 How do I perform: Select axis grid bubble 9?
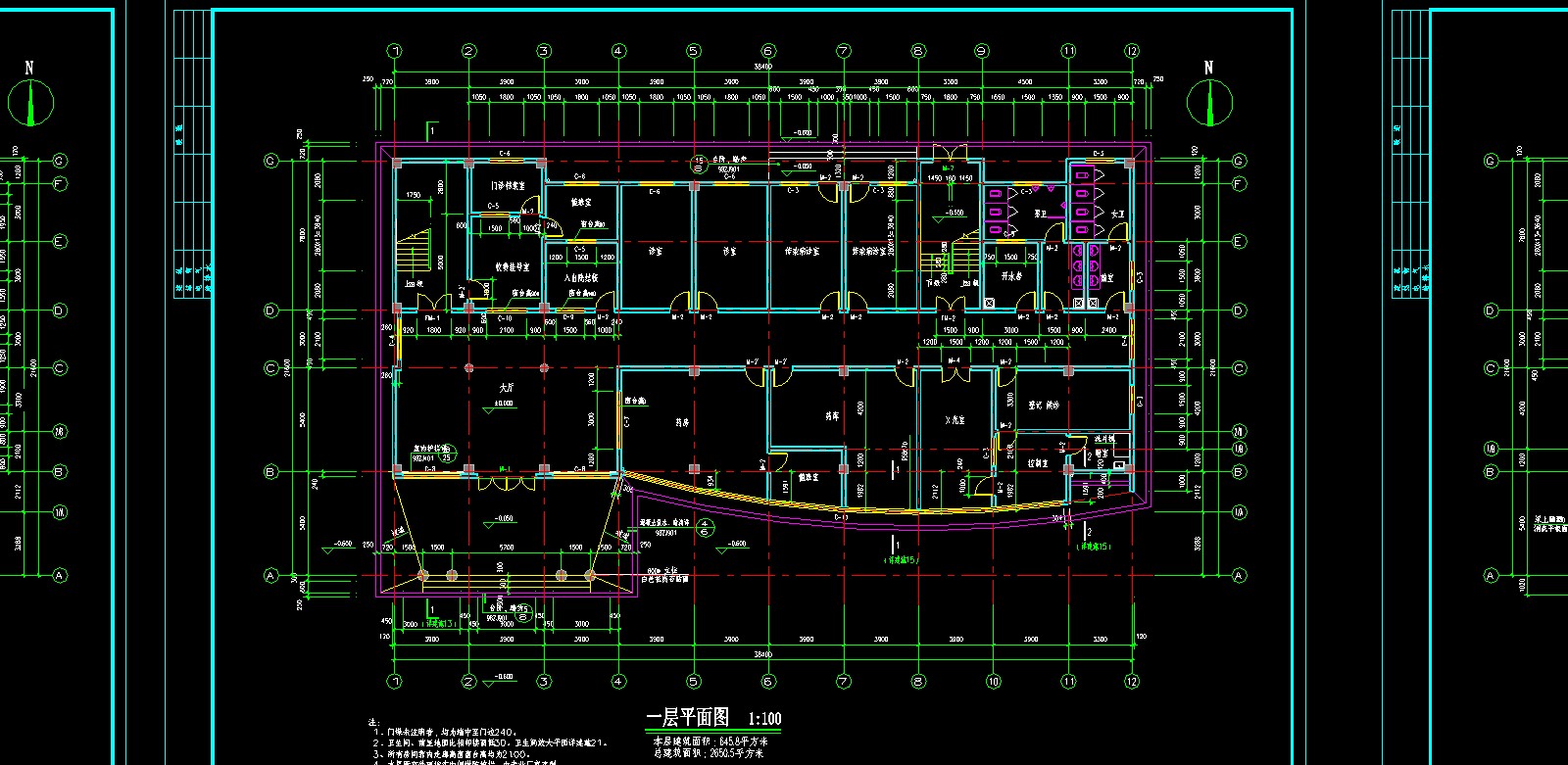coord(981,51)
